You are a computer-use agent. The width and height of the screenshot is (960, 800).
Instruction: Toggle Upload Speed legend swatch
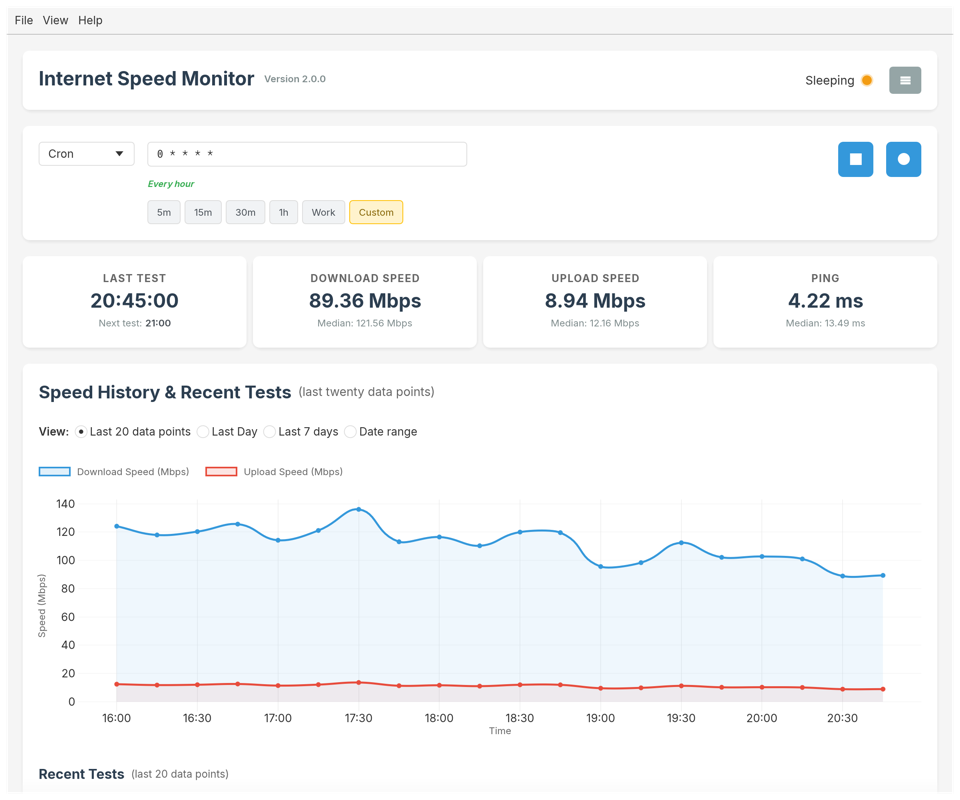coord(221,471)
